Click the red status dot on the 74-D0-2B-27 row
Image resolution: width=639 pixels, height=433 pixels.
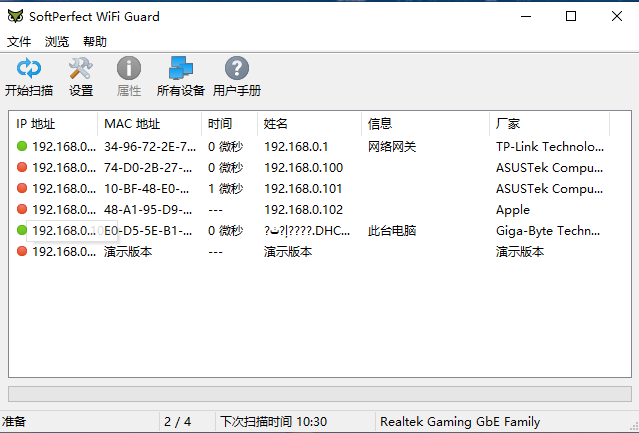(22, 167)
